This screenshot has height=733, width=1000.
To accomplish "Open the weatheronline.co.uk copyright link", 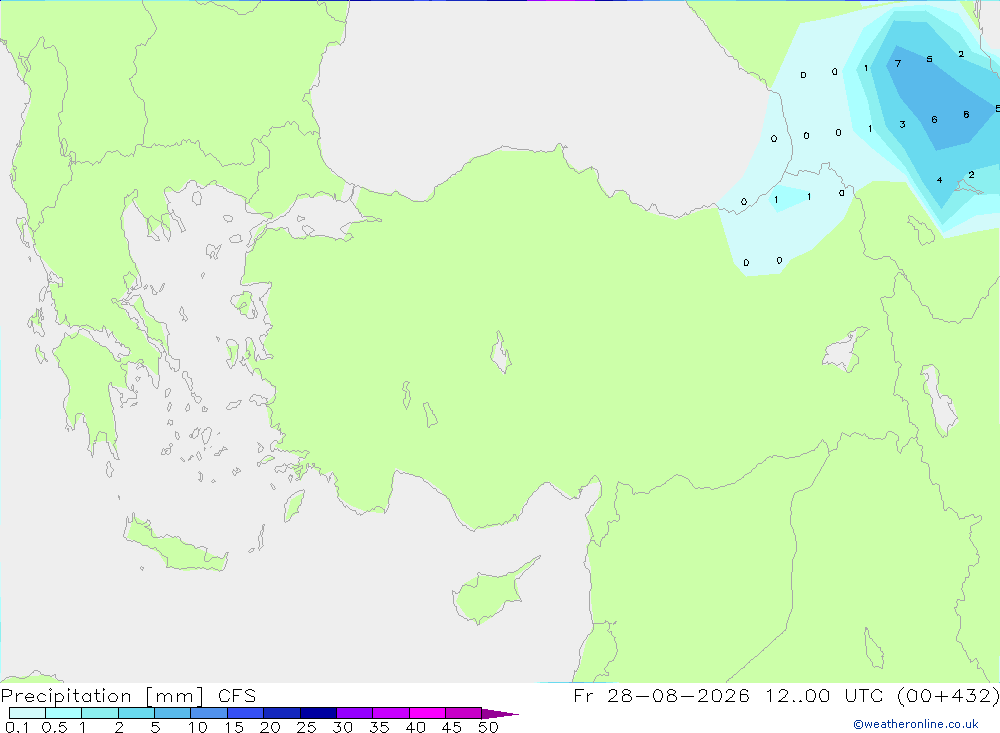I will click(916, 724).
